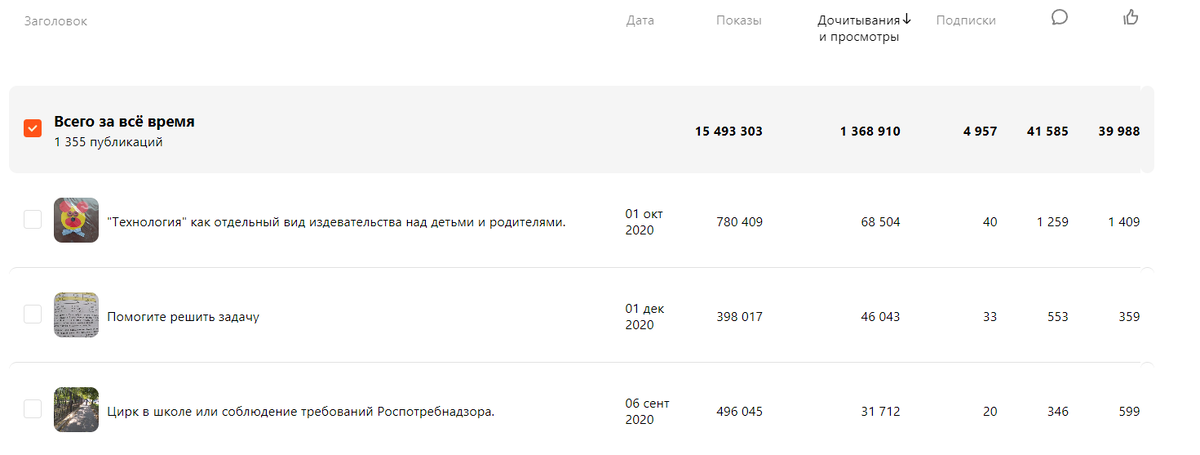Image resolution: width=1200 pixels, height=455 pixels.
Task: Uncheck the Всего за всё время checkbox
Action: 32,128
